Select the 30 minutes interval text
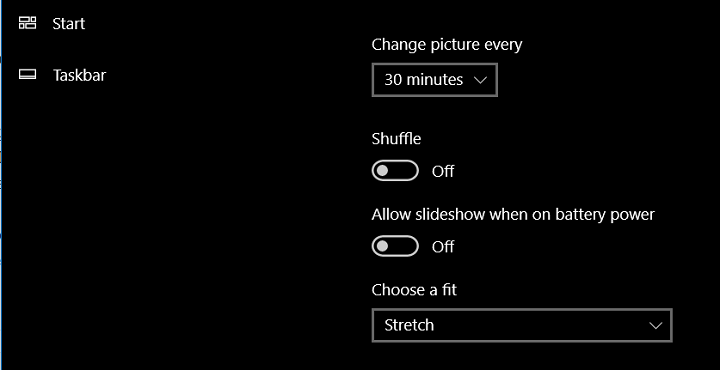The image size is (720, 370). (423, 80)
